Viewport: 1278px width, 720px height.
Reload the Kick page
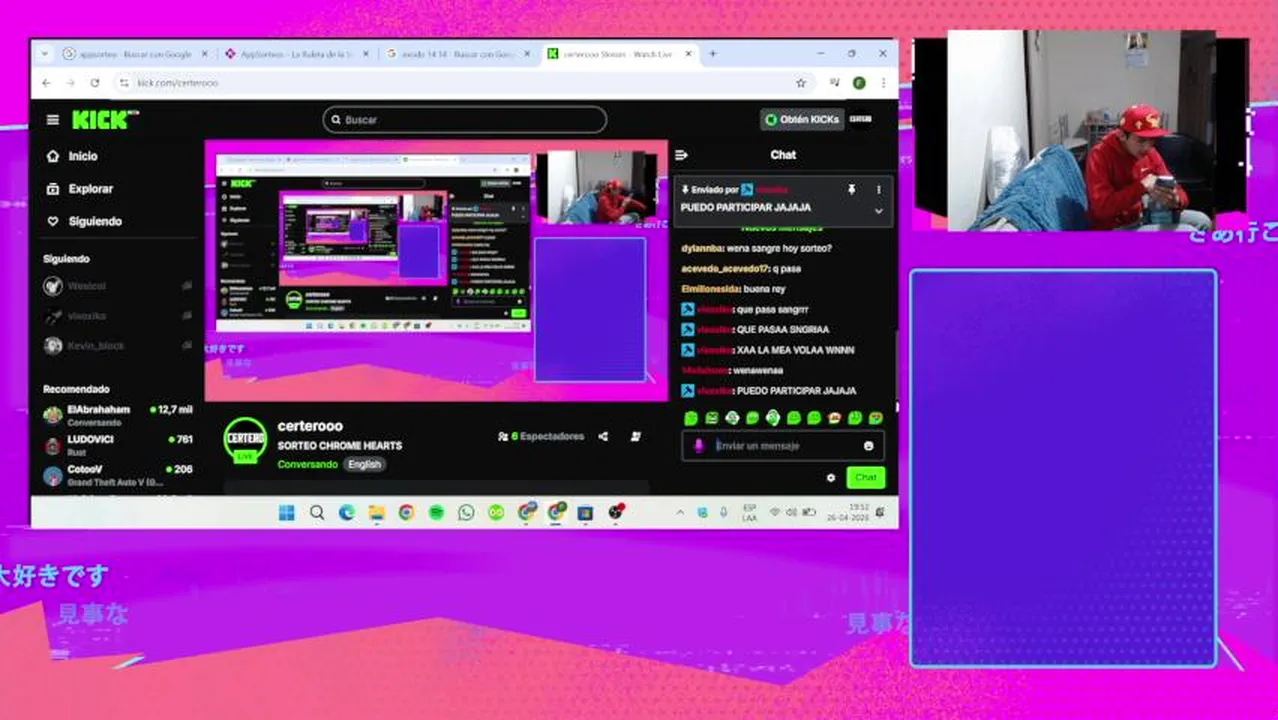point(95,83)
